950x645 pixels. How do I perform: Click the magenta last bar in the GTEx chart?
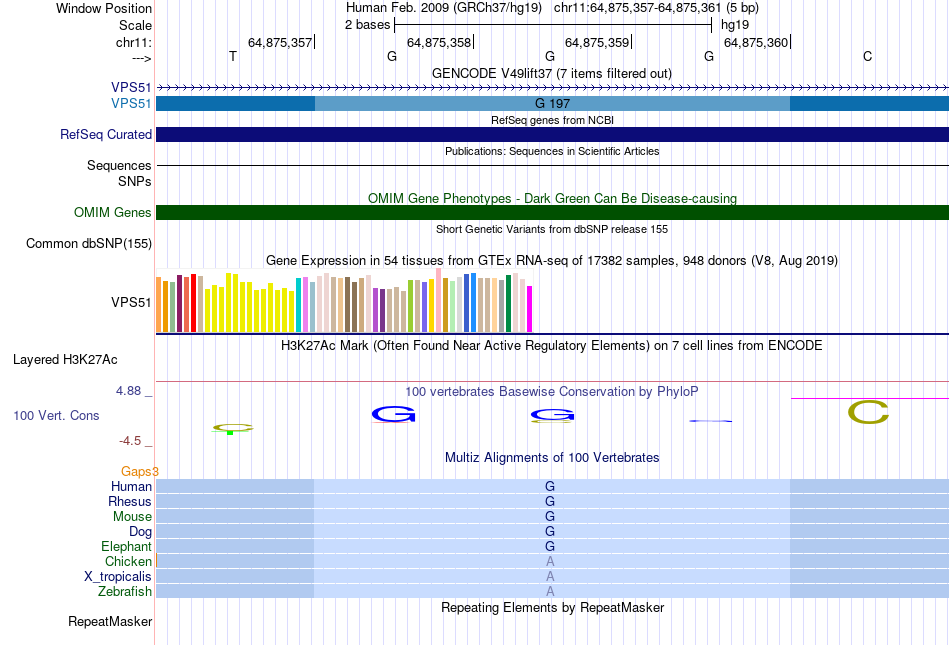tap(530, 309)
